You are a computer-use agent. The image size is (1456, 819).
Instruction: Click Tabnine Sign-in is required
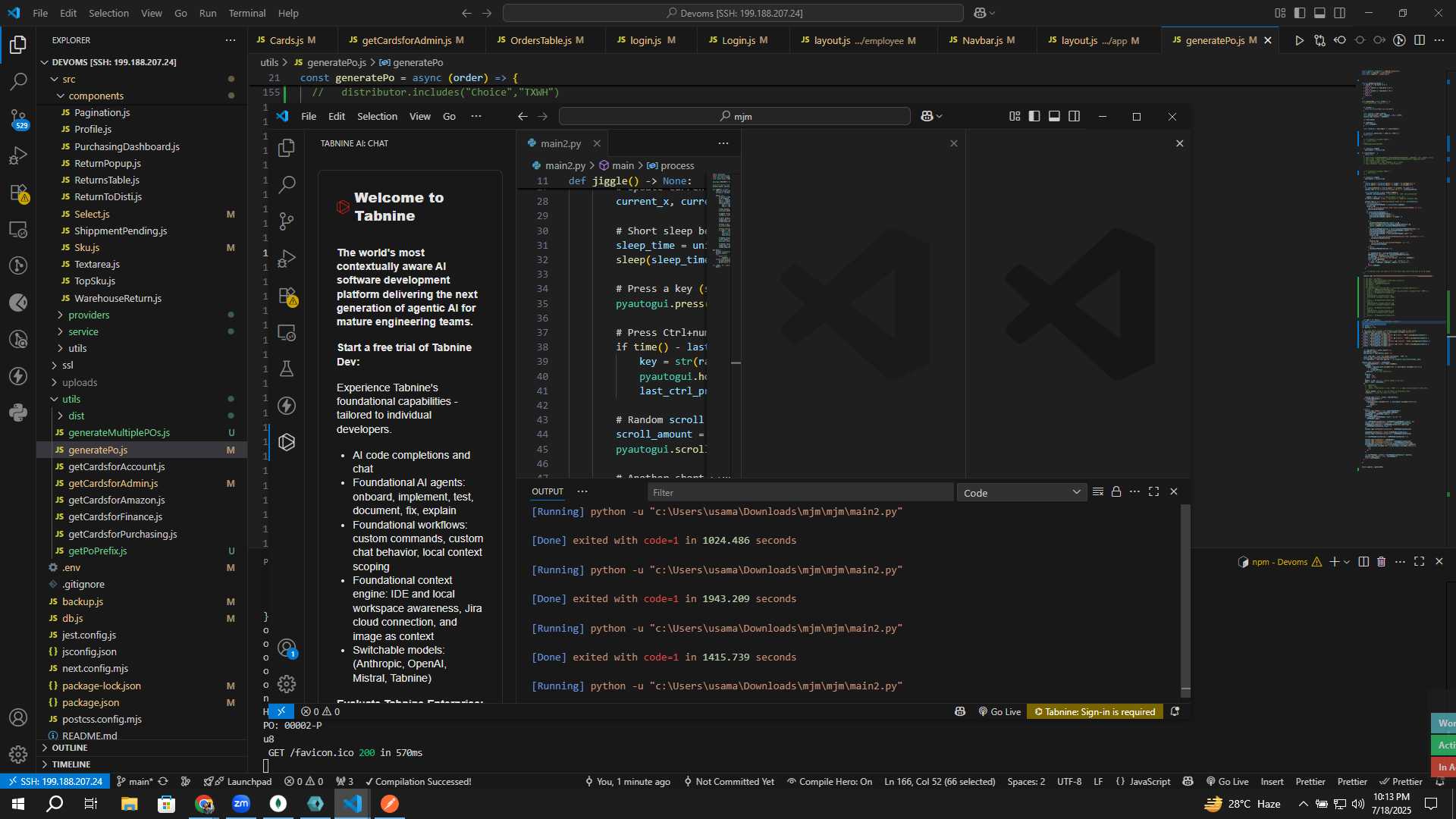[x=1095, y=711]
